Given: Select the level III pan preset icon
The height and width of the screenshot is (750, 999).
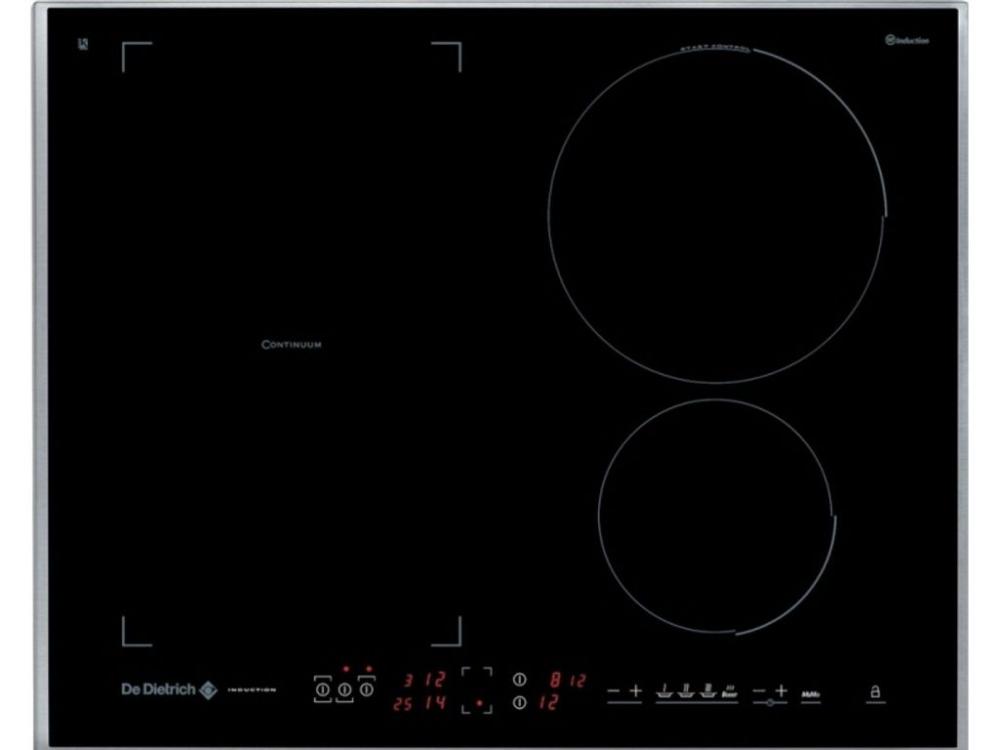Looking at the screenshot, I should pos(708,691).
